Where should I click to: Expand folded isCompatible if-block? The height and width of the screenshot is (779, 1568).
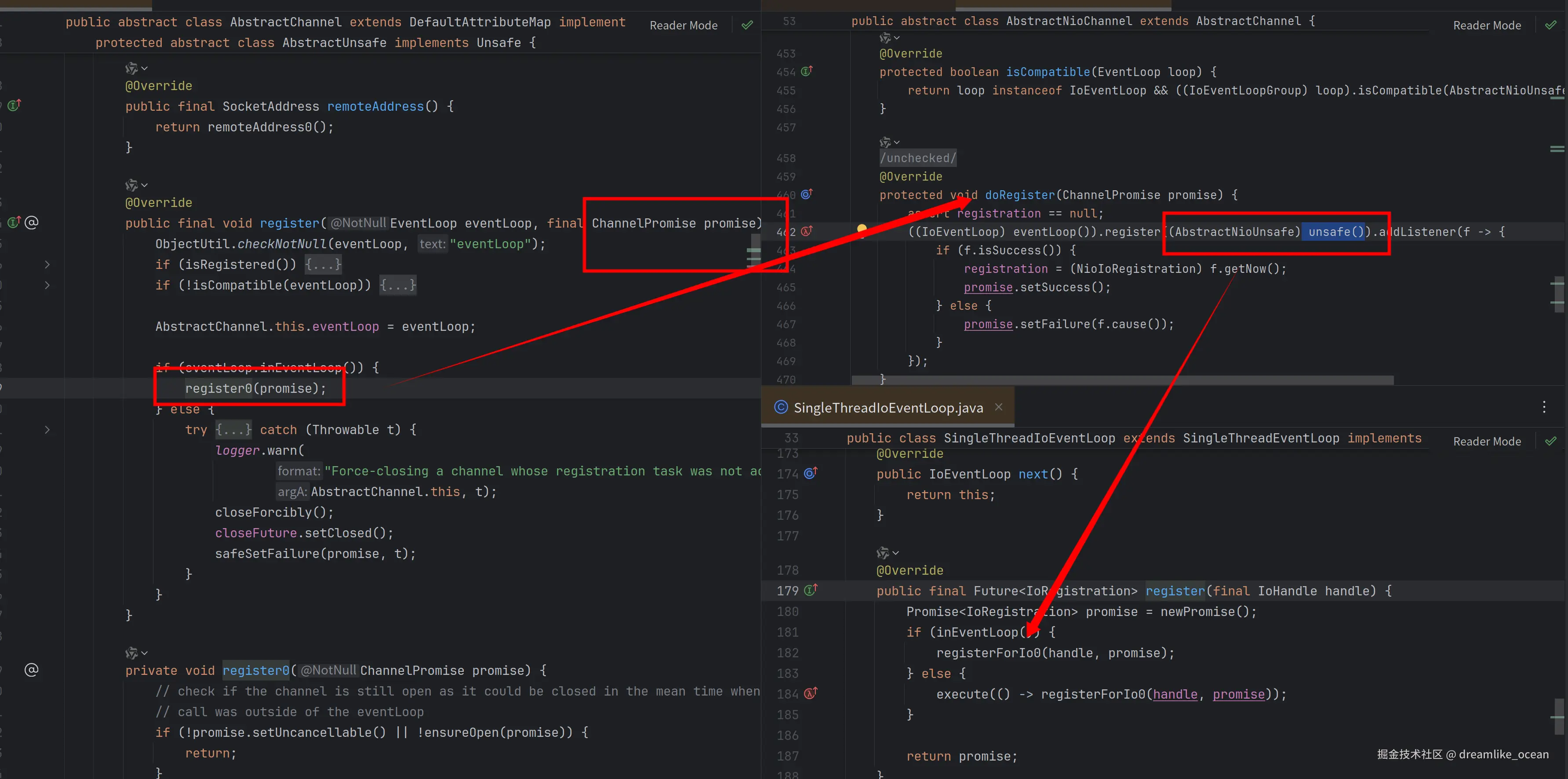pyautogui.click(x=397, y=285)
